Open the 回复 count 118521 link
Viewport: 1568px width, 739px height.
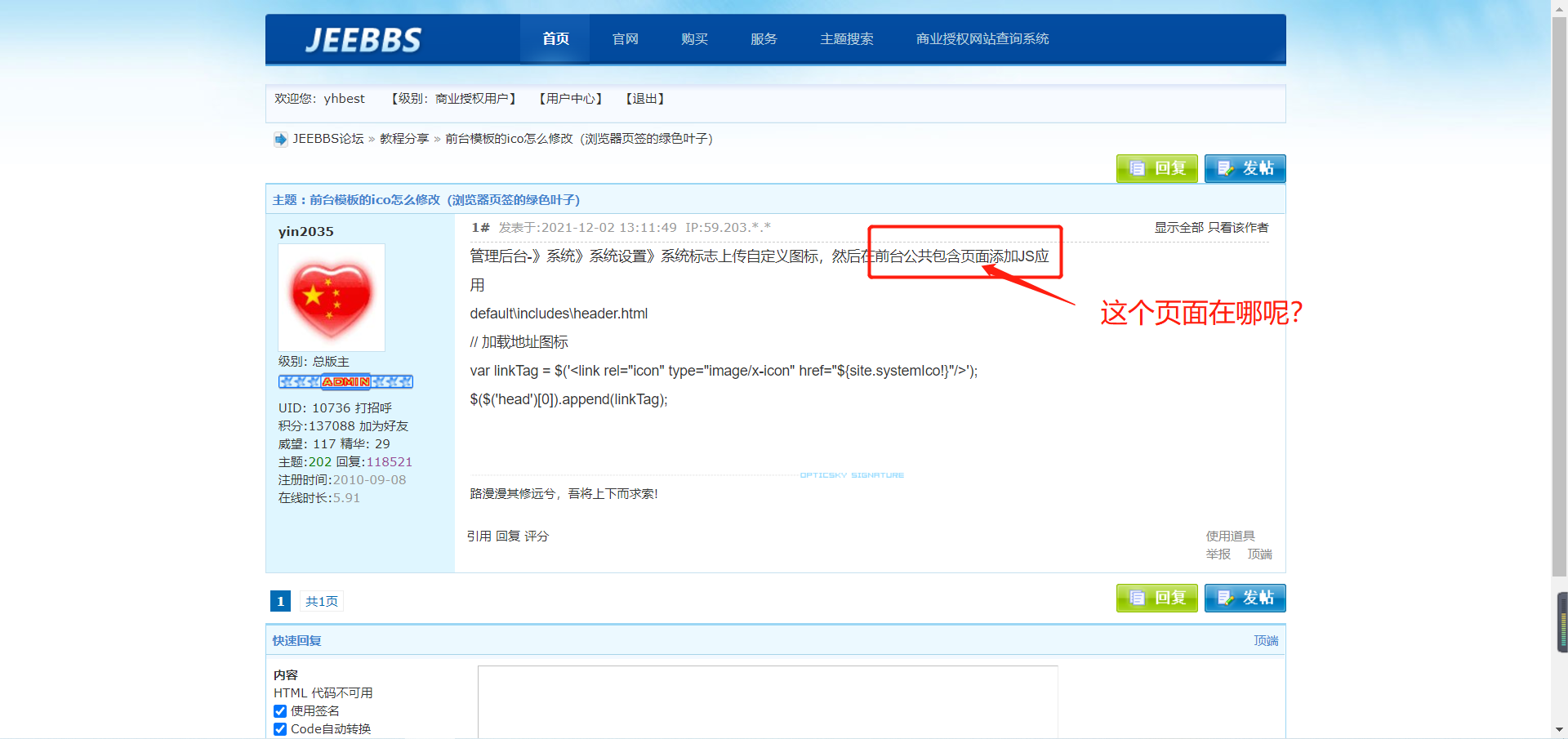pos(390,462)
